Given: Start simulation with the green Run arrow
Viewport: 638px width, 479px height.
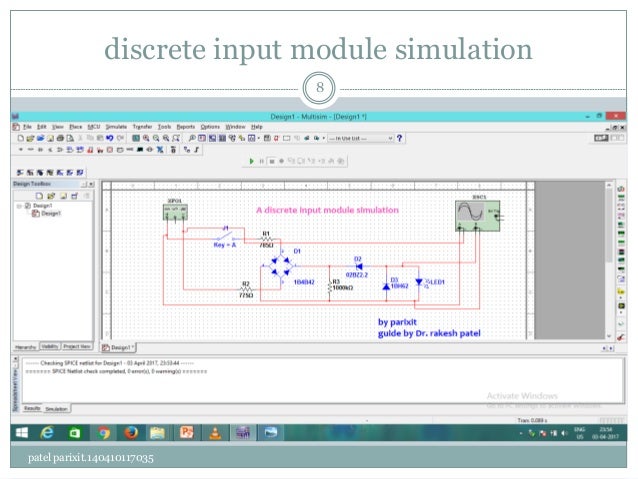Looking at the screenshot, I should pos(251,161).
